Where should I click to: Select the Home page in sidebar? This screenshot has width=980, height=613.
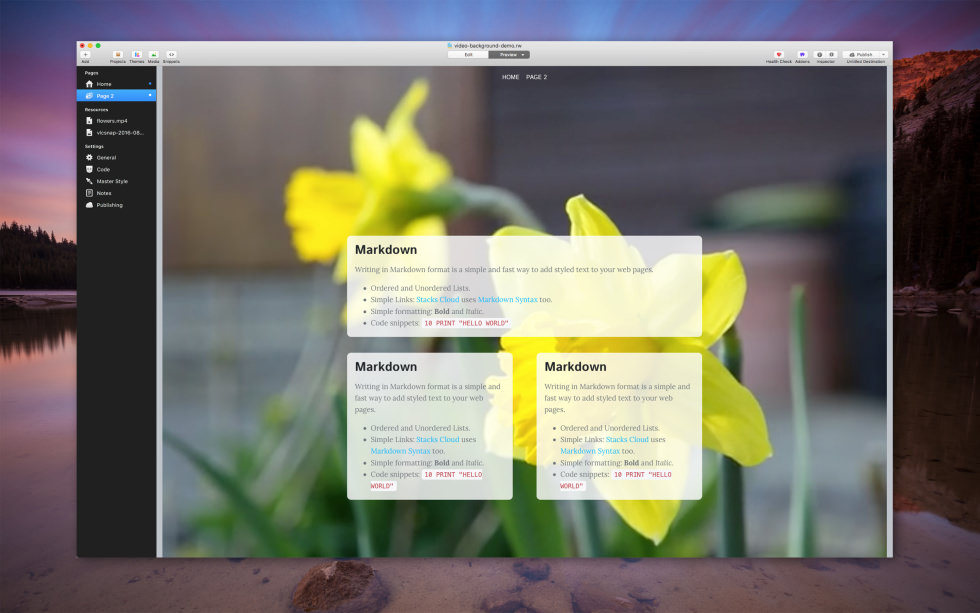(116, 84)
